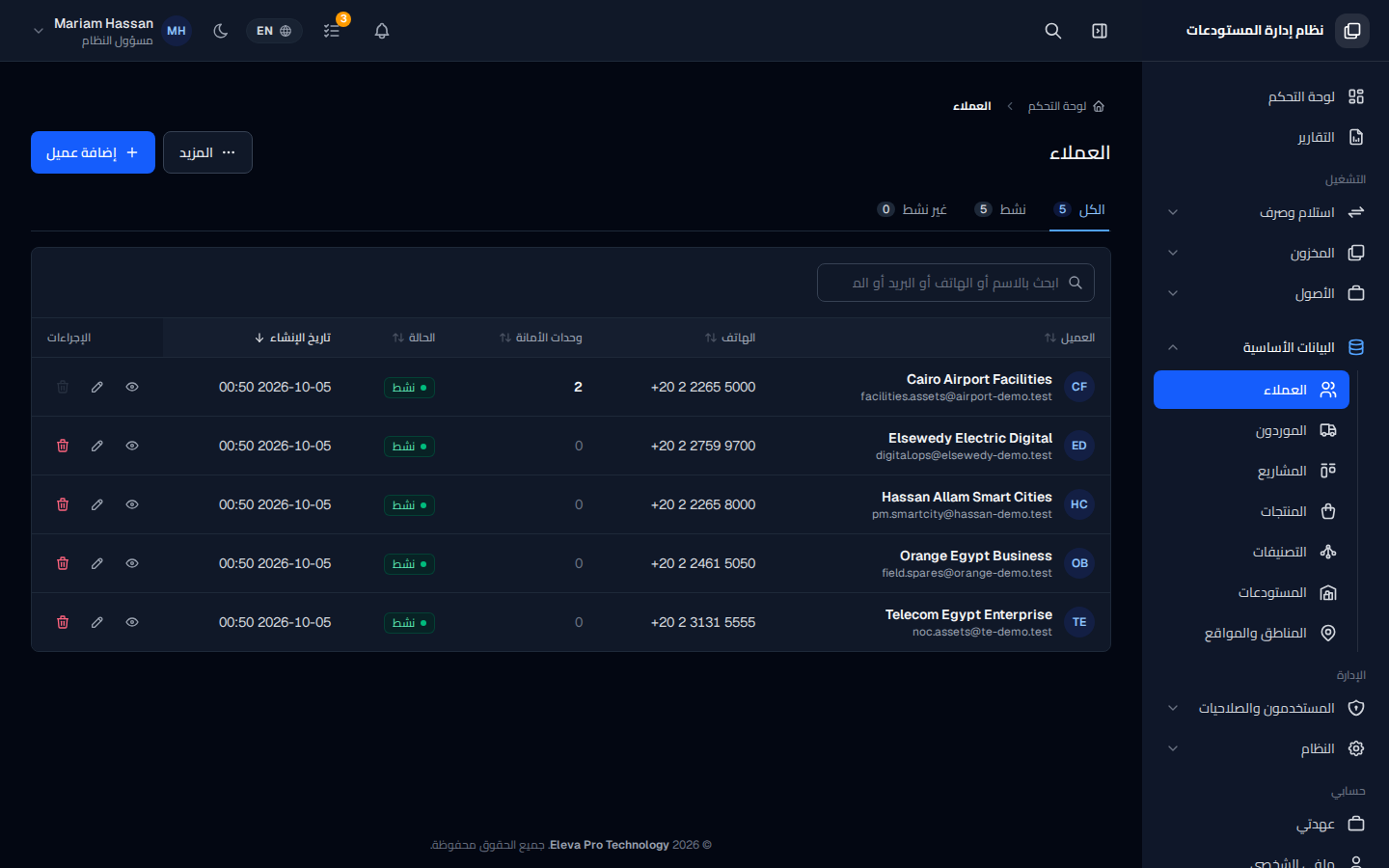Click the search magnifier in header
The width and height of the screenshot is (1389, 868).
pos(1053,31)
